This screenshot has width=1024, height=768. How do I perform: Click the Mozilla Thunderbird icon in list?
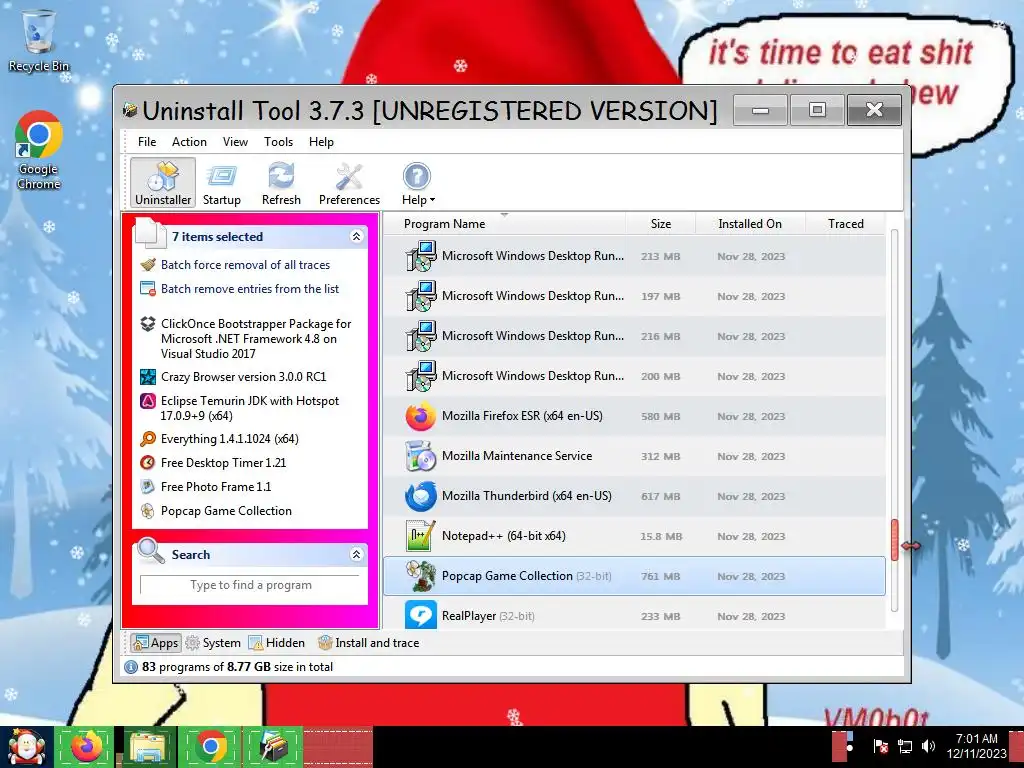(421, 496)
